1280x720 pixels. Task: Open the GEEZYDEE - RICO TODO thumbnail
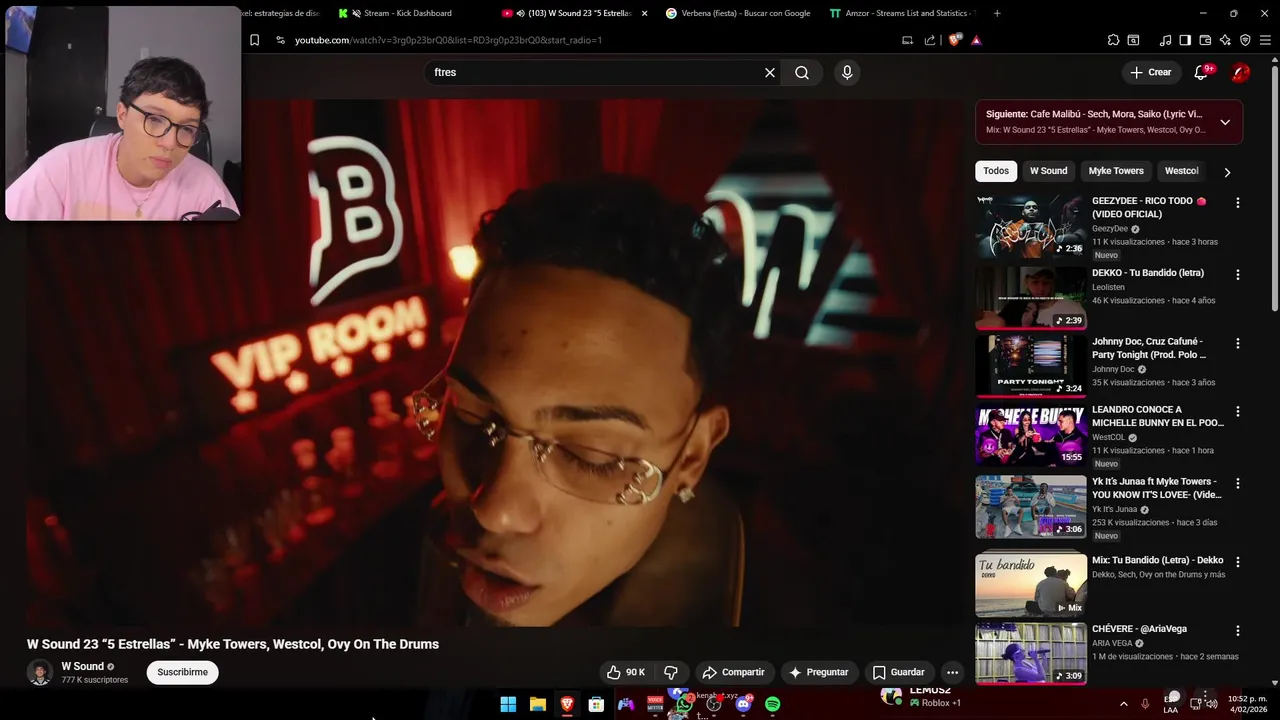point(1031,226)
